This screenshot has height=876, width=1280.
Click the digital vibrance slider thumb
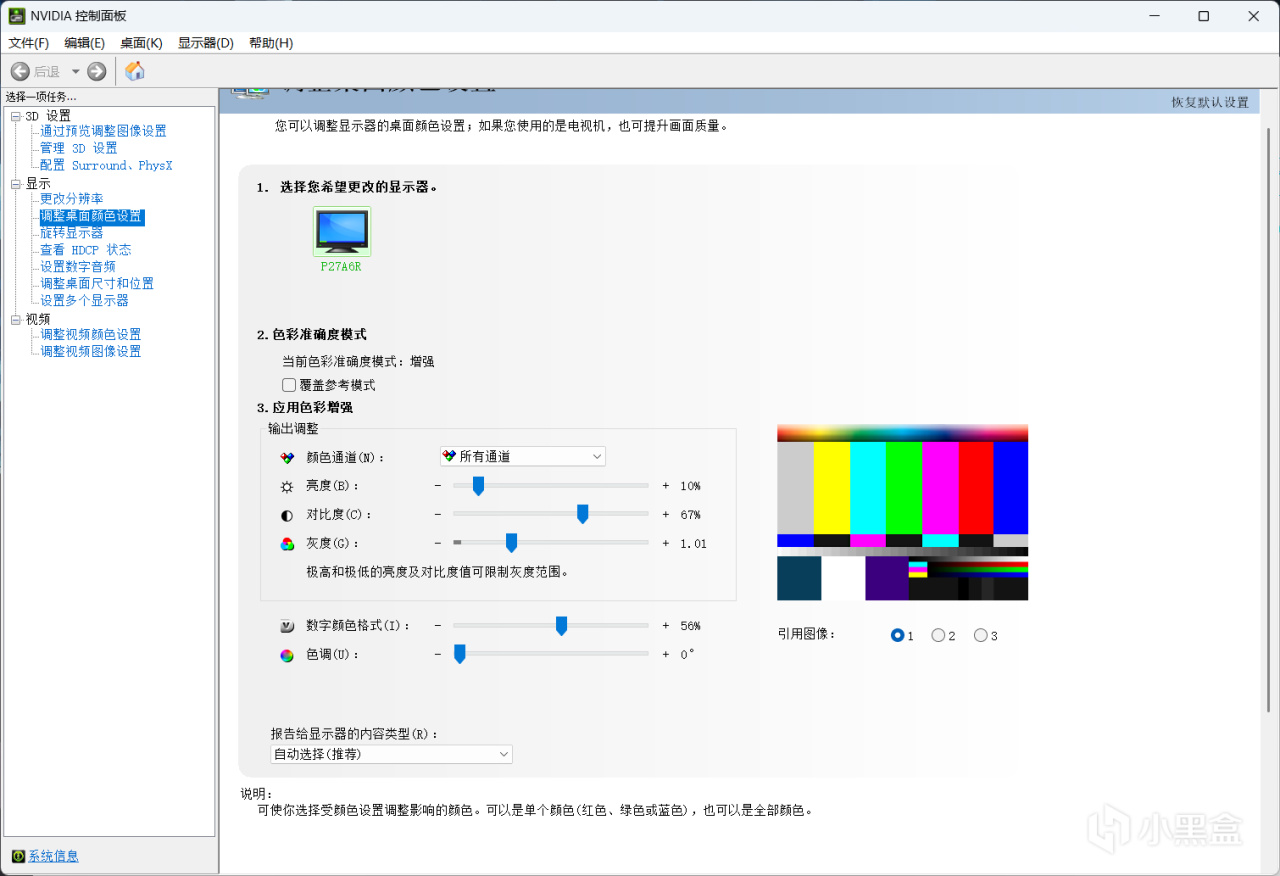[x=561, y=626]
